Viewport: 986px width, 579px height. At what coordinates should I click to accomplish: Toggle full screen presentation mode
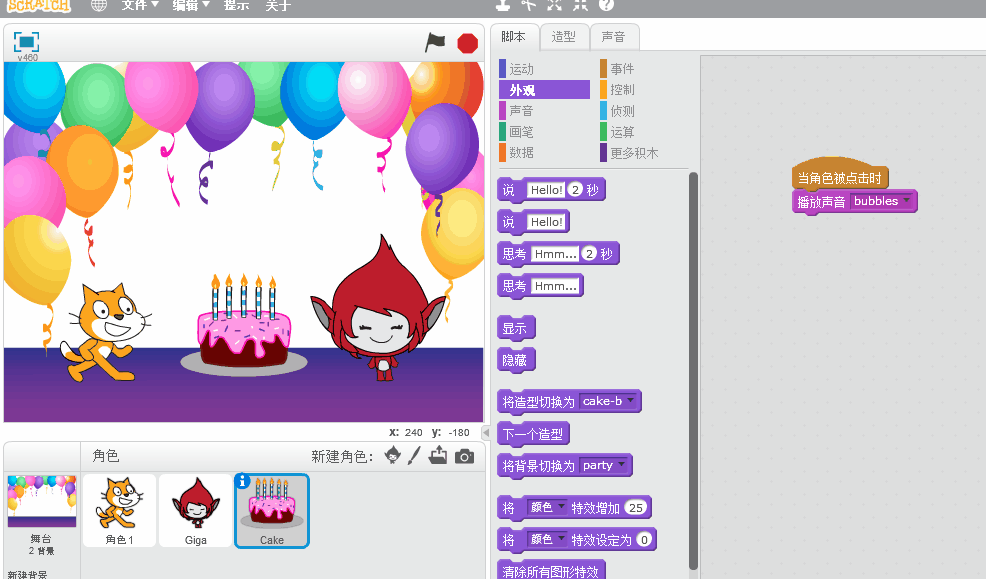(x=26, y=42)
